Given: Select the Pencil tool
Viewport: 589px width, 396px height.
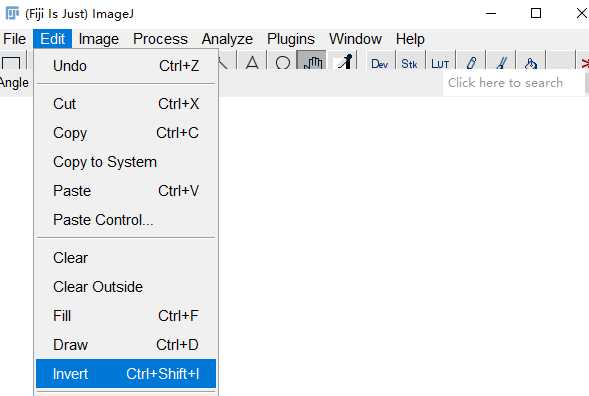Looking at the screenshot, I should (x=471, y=62).
